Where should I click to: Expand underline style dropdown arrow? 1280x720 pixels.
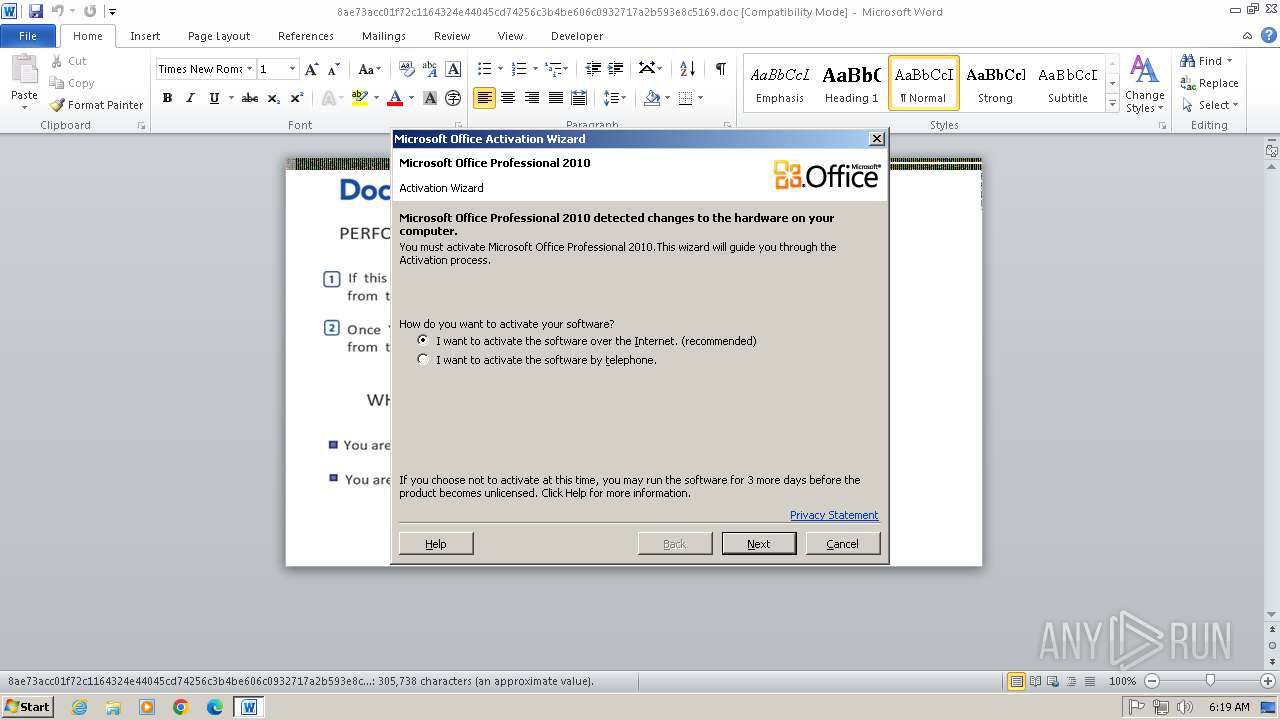click(231, 98)
